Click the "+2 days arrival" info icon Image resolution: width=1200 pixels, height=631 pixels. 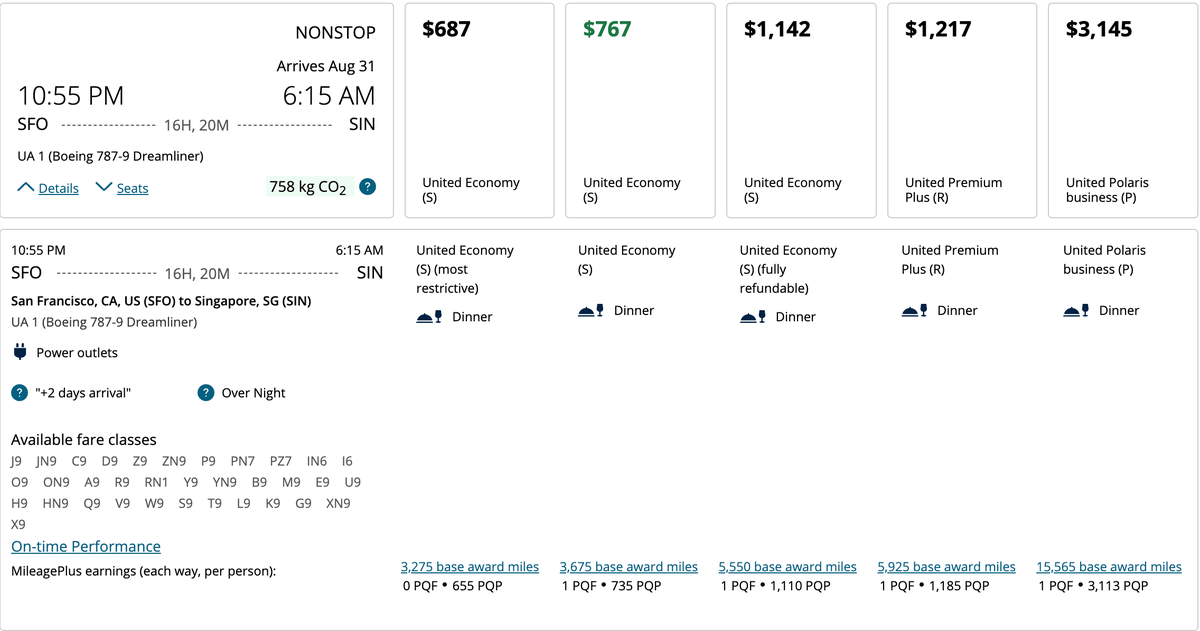click(x=19, y=393)
